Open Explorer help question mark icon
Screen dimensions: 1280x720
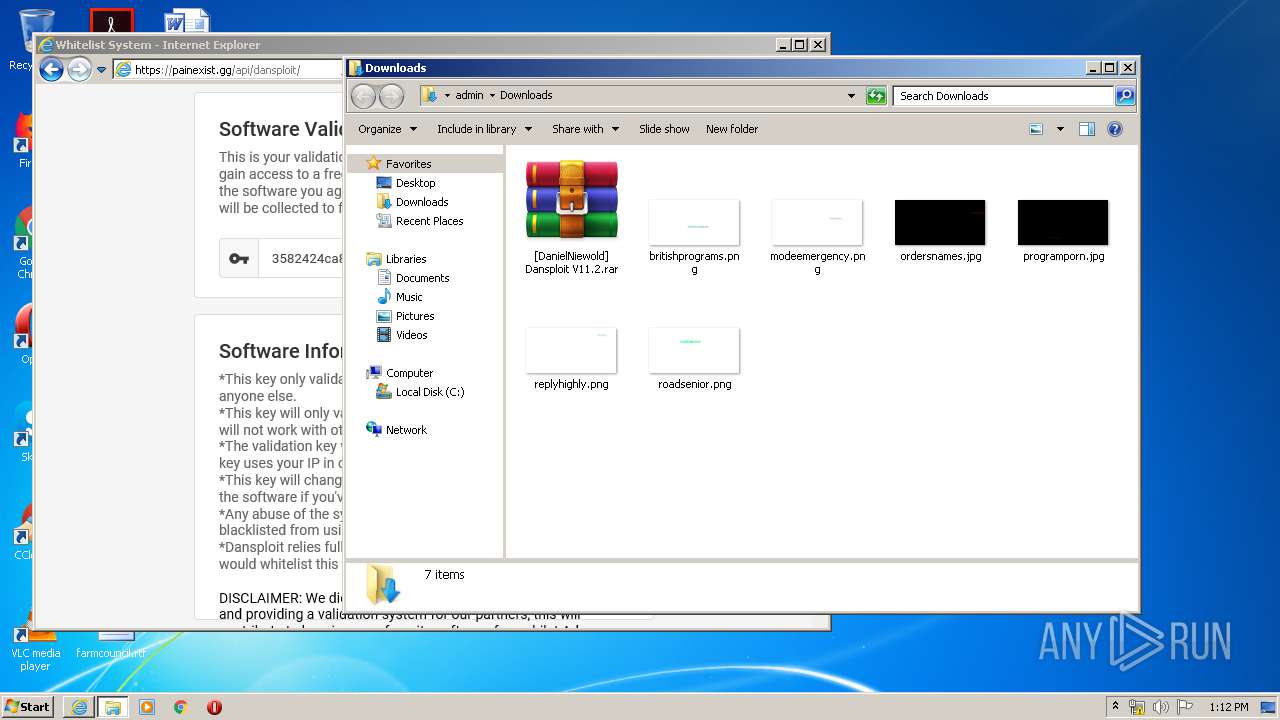(1115, 129)
